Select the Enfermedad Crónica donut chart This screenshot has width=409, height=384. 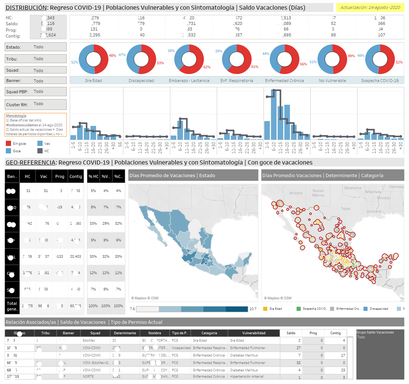(x=284, y=59)
